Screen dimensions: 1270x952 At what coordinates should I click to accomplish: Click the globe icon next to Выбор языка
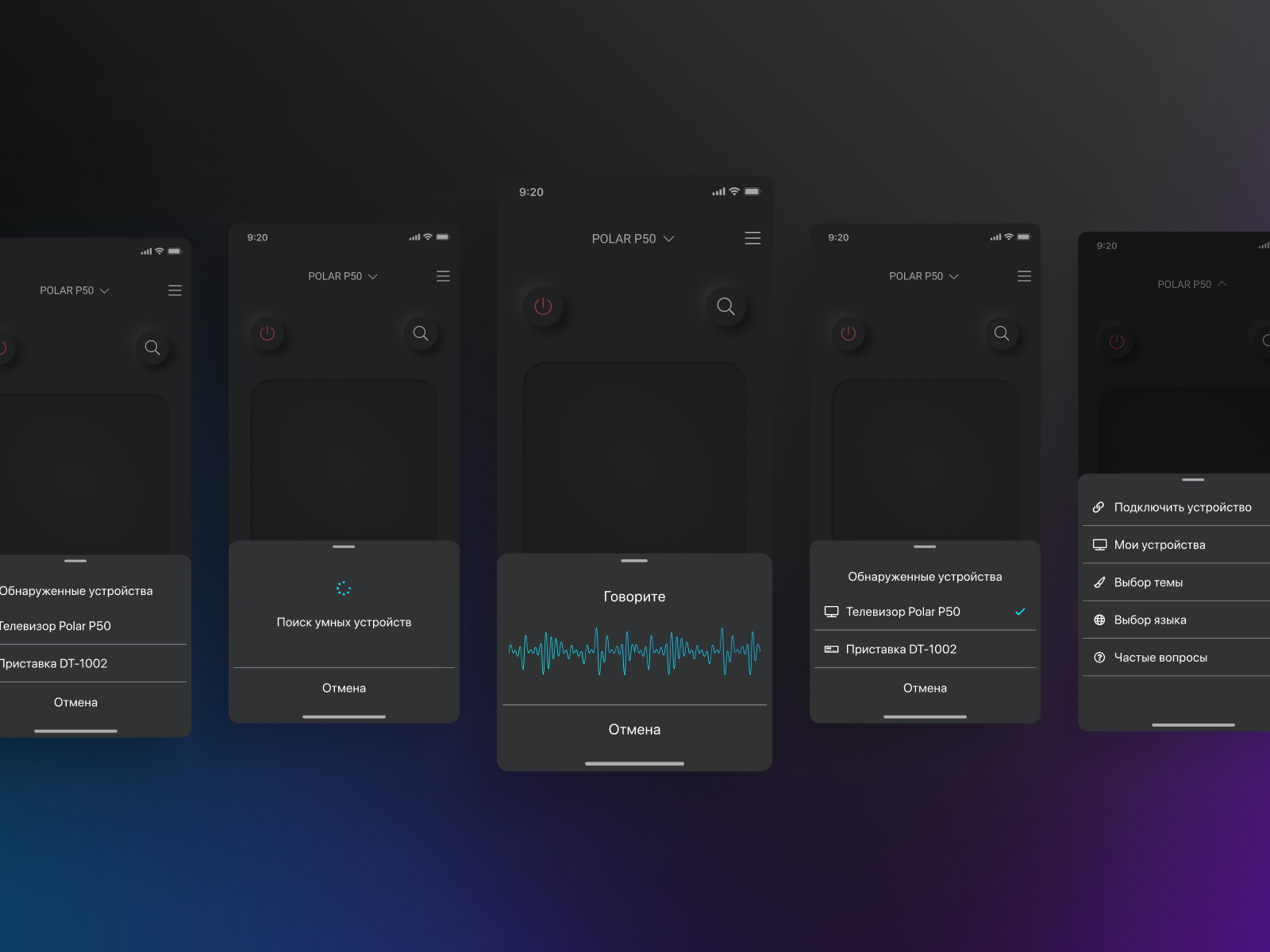point(1099,620)
